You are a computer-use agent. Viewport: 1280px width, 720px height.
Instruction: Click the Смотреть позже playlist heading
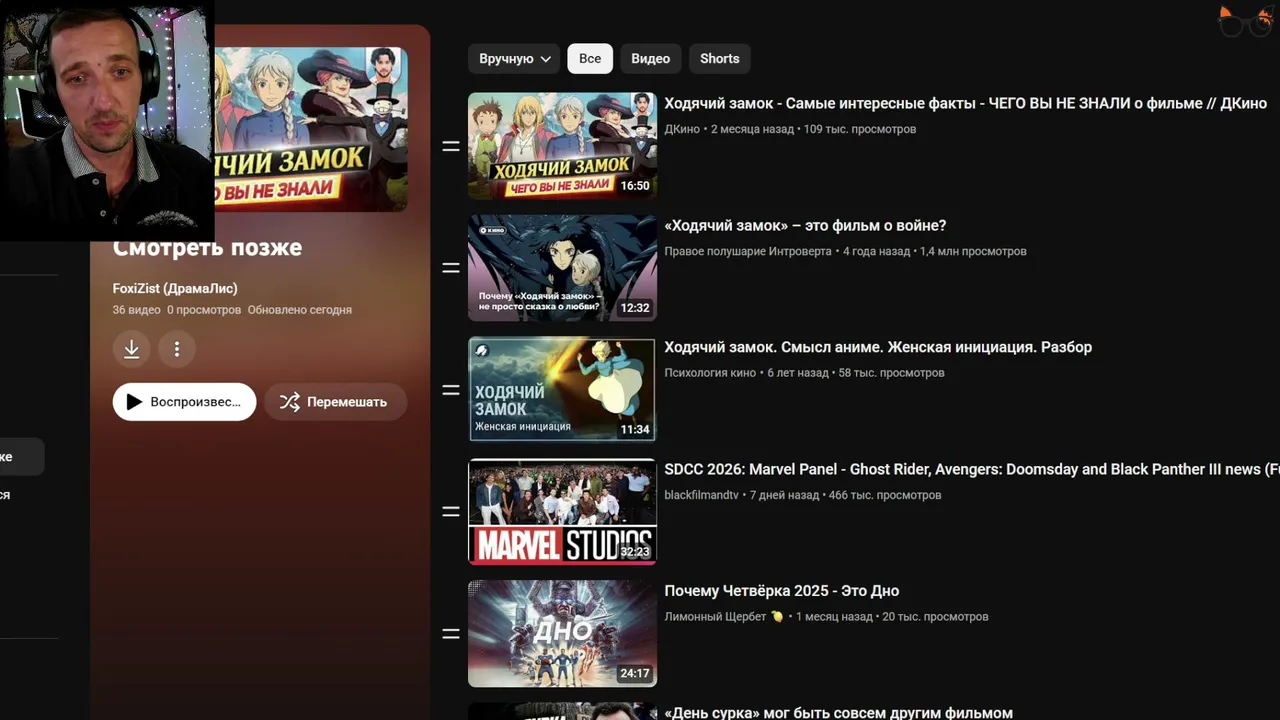(207, 247)
